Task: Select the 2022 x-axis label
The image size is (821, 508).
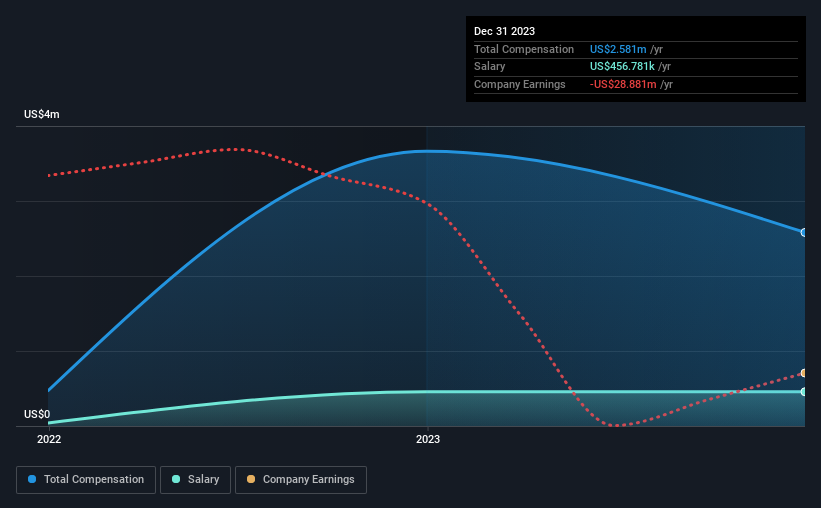Action: coord(49,439)
